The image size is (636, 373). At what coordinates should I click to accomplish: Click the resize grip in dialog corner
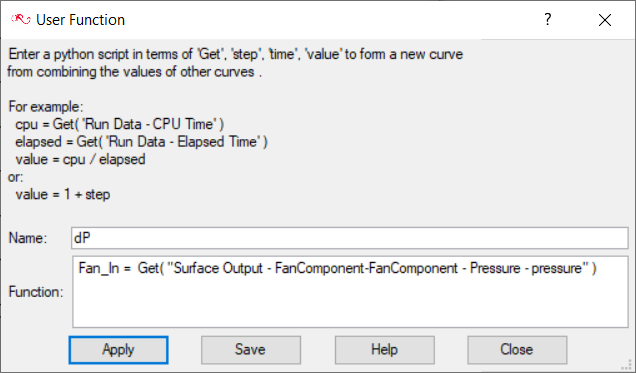(627, 364)
